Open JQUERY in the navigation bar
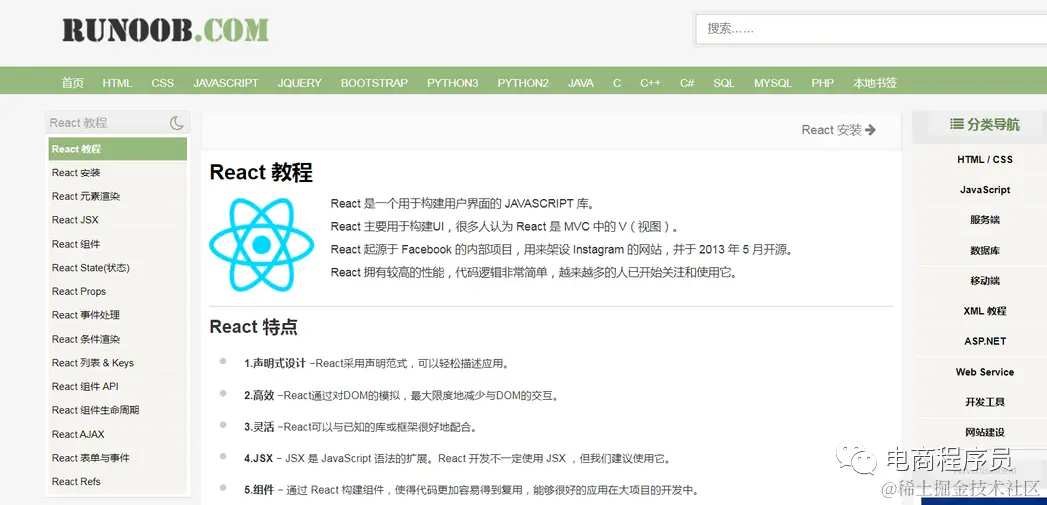This screenshot has width=1047, height=505. pyautogui.click(x=299, y=83)
